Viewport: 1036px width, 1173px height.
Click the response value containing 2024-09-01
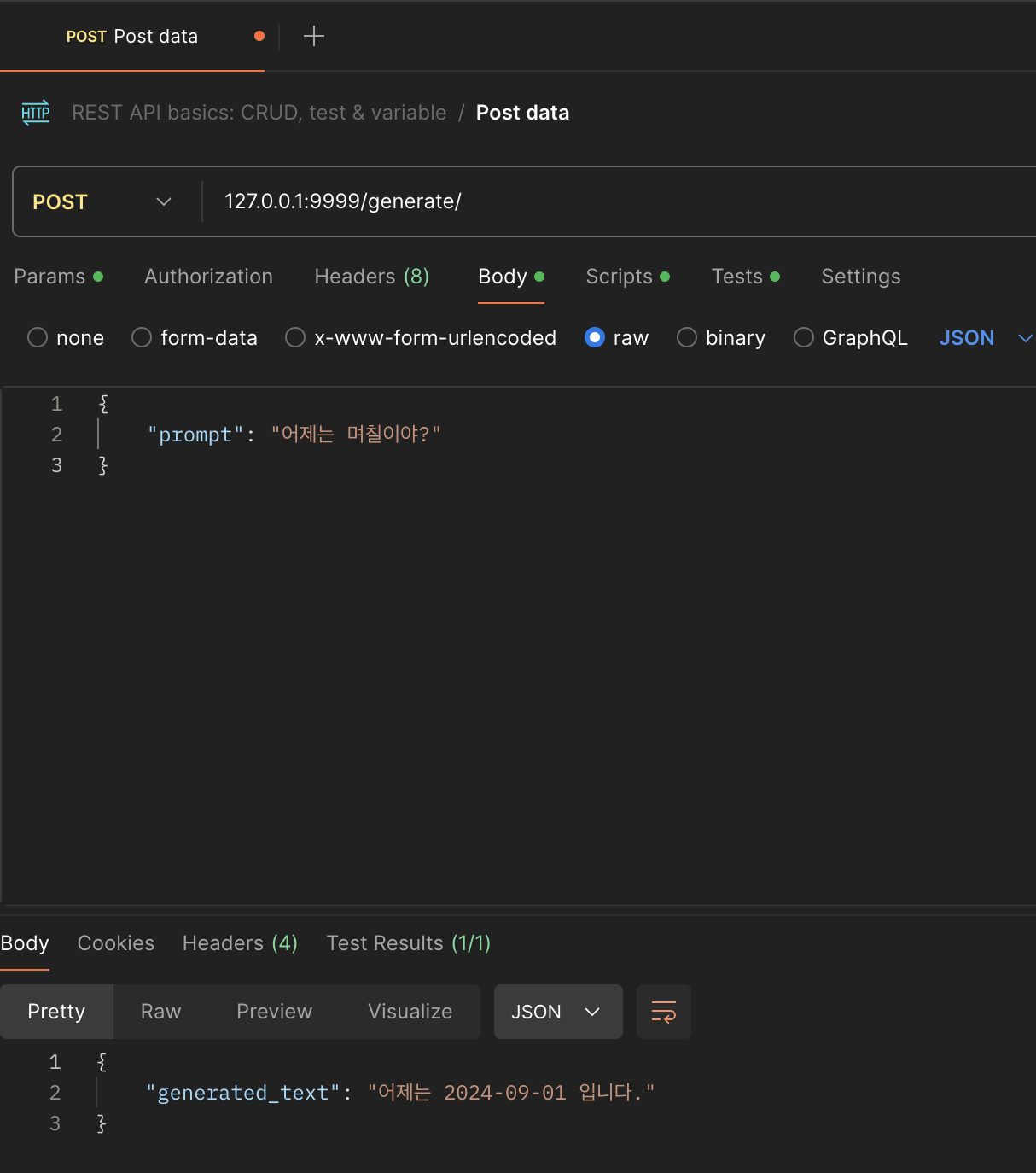(x=511, y=1093)
